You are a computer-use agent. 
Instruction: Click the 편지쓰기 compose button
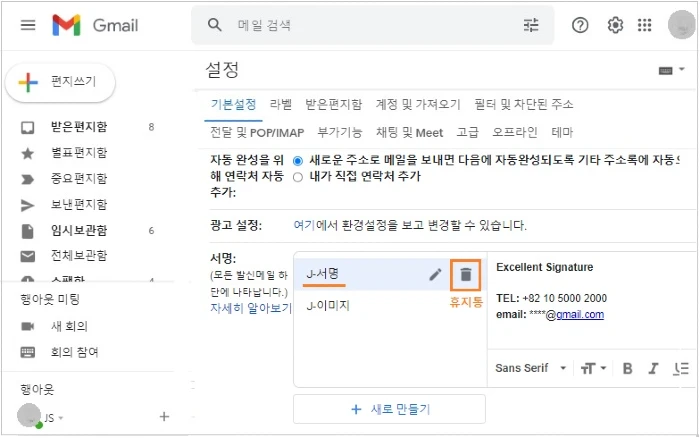tap(60, 82)
